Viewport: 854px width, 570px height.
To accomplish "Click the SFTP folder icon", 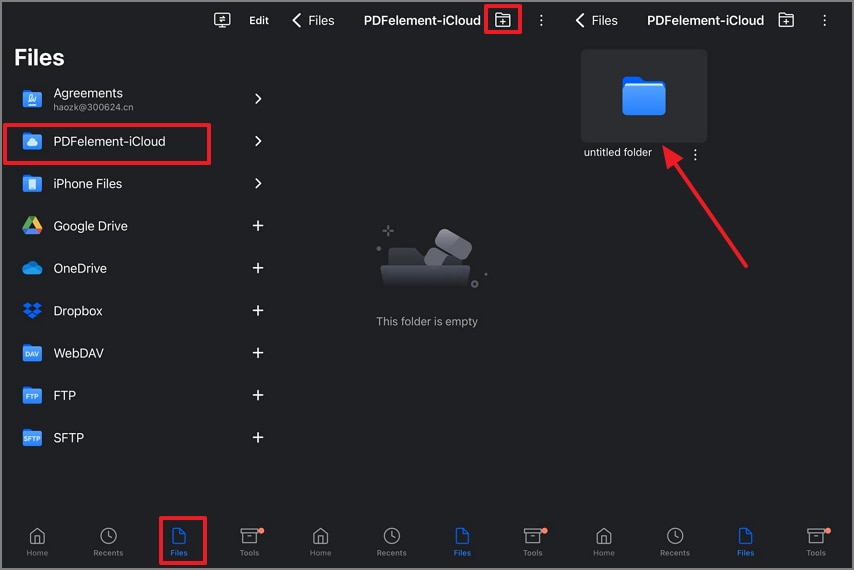I will pyautogui.click(x=32, y=438).
